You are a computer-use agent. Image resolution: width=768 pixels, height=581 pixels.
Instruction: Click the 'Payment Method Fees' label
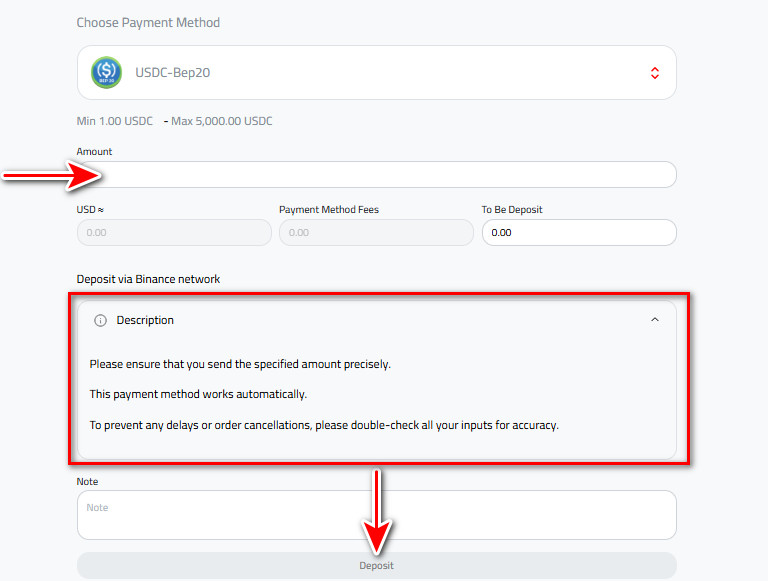point(329,210)
